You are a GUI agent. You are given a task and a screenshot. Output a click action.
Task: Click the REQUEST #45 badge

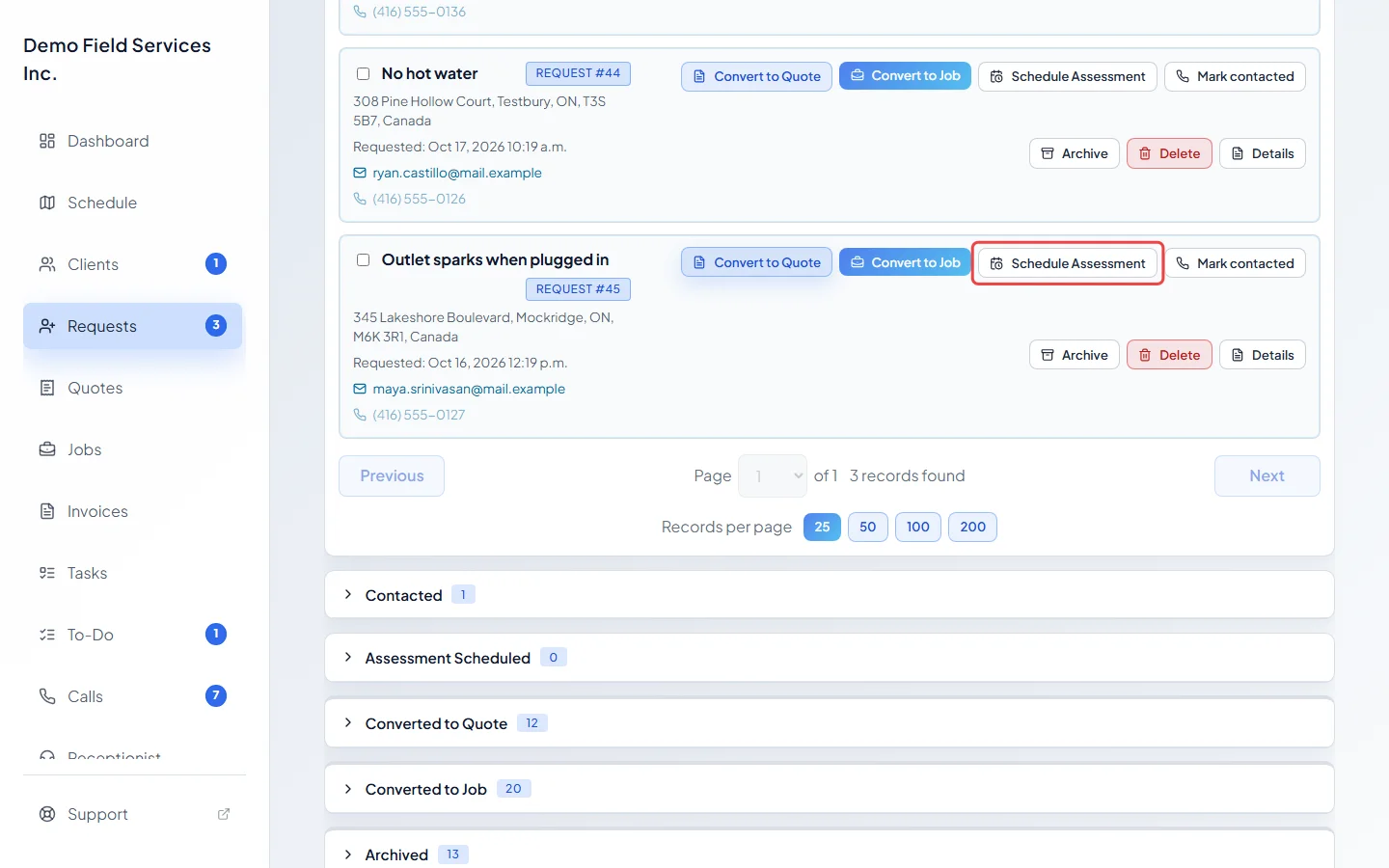pos(579,289)
